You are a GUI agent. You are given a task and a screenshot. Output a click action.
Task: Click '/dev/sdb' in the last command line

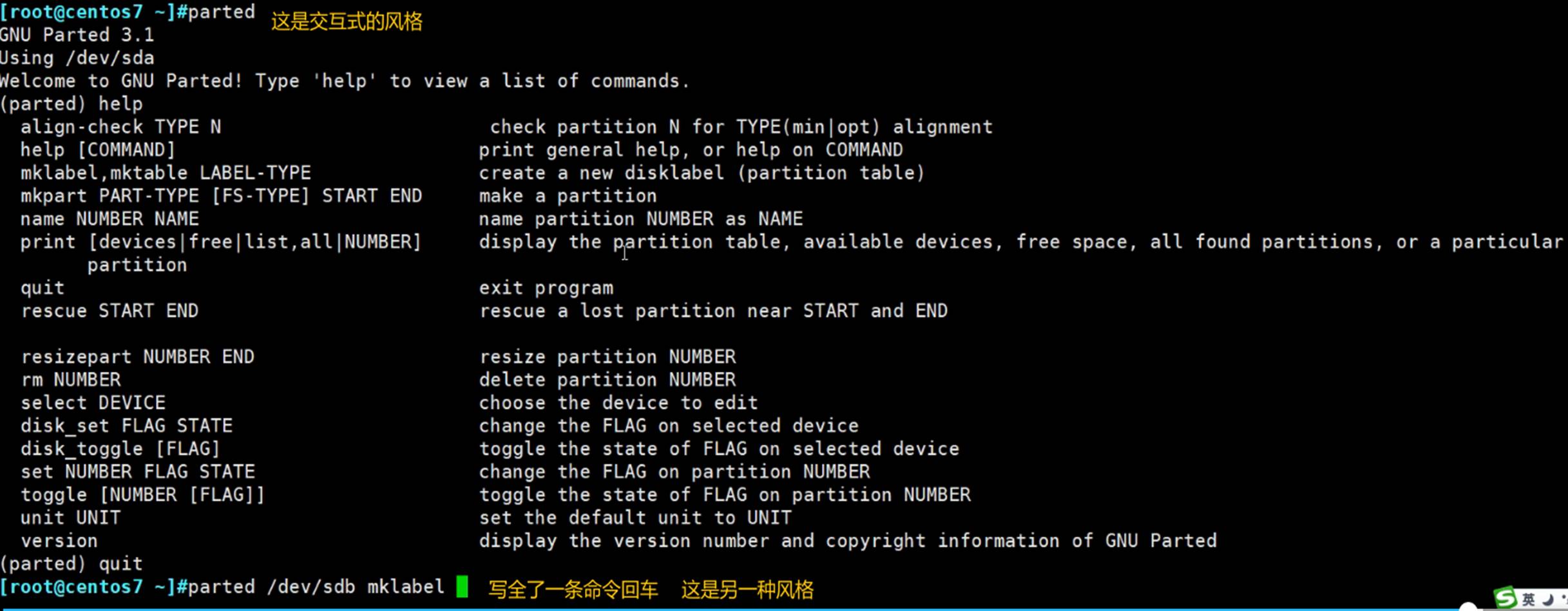click(311, 587)
